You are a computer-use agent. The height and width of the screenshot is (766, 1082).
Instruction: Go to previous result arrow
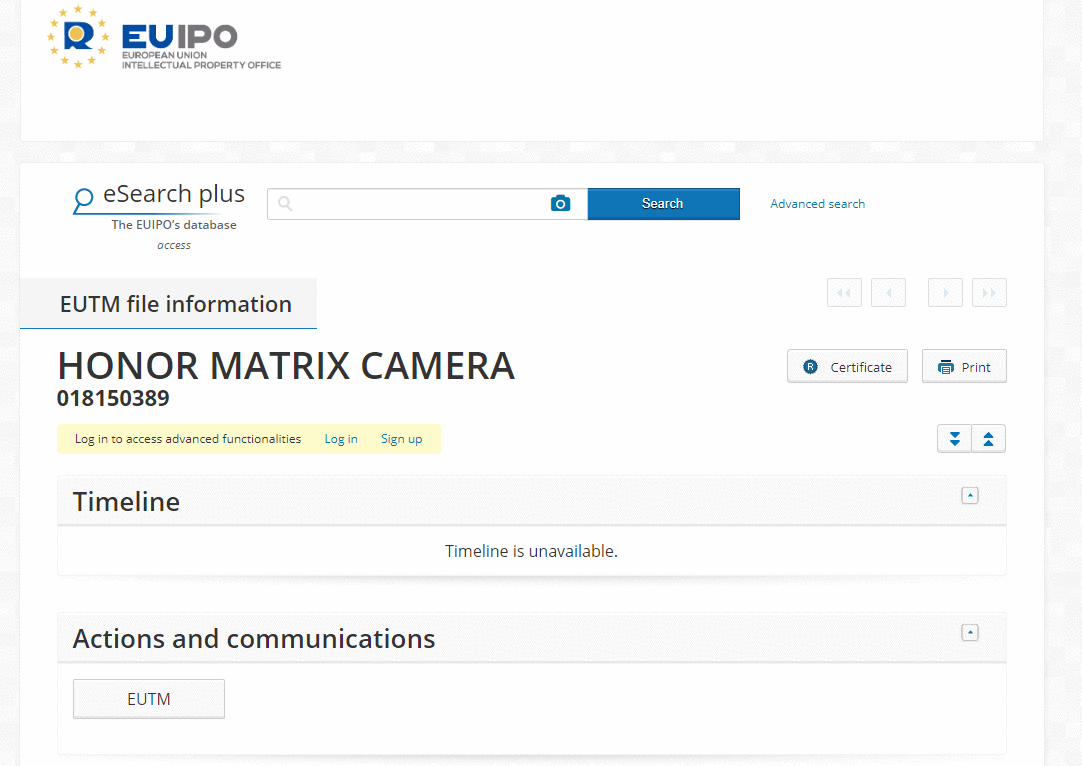pos(888,293)
